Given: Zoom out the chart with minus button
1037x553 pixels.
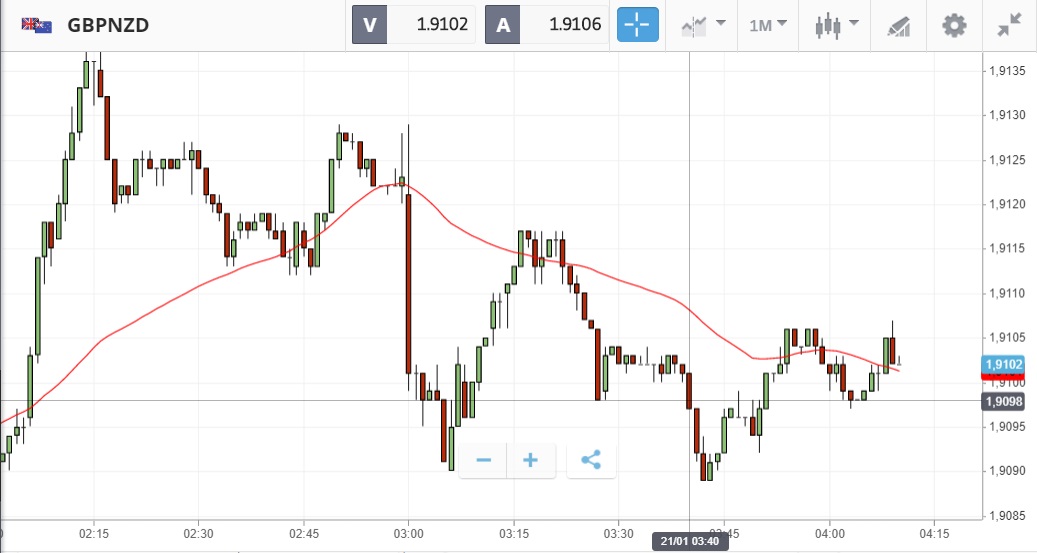Looking at the screenshot, I should pos(484,460).
